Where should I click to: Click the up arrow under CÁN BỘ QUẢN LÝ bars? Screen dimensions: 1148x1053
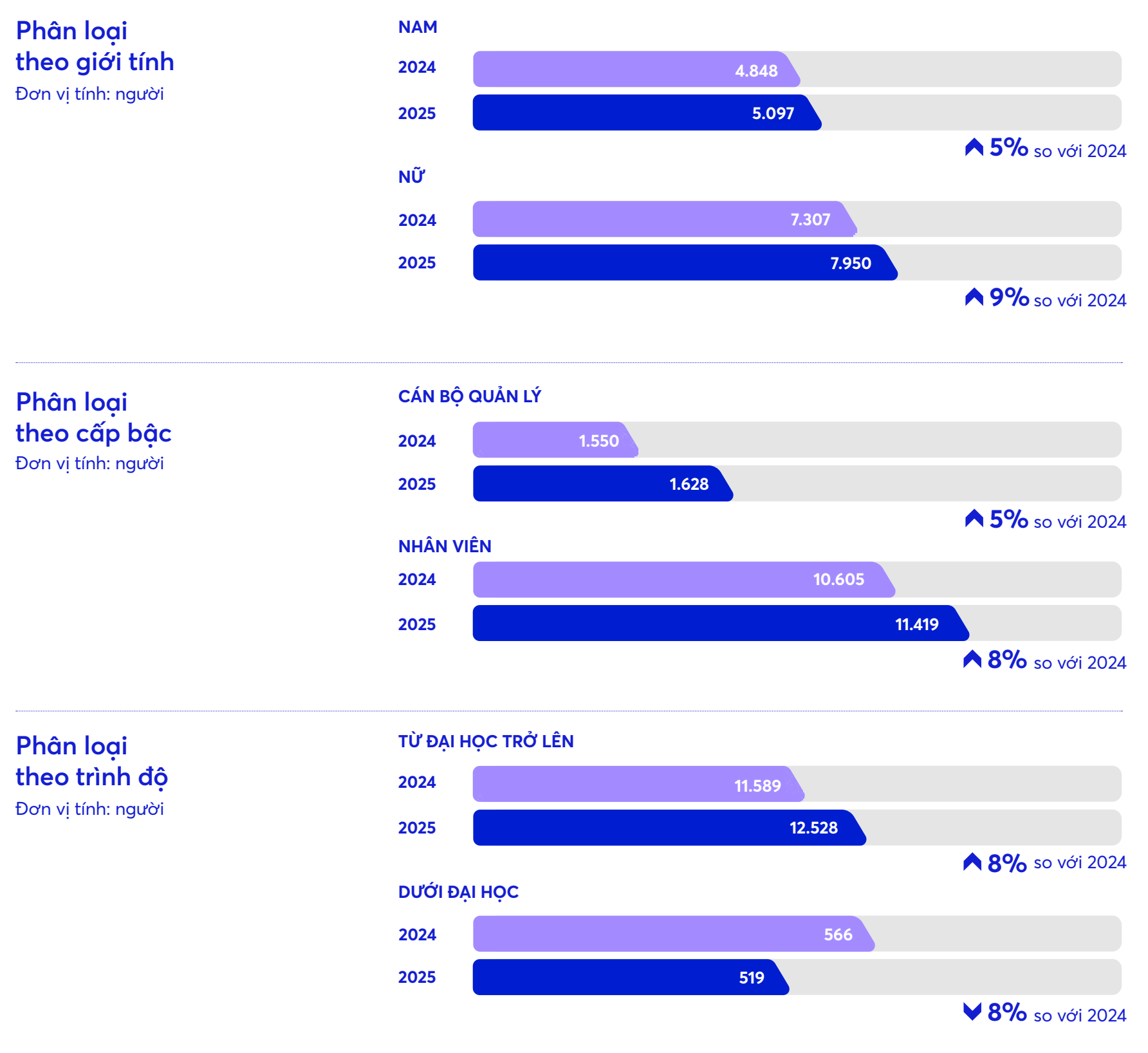pos(974,518)
